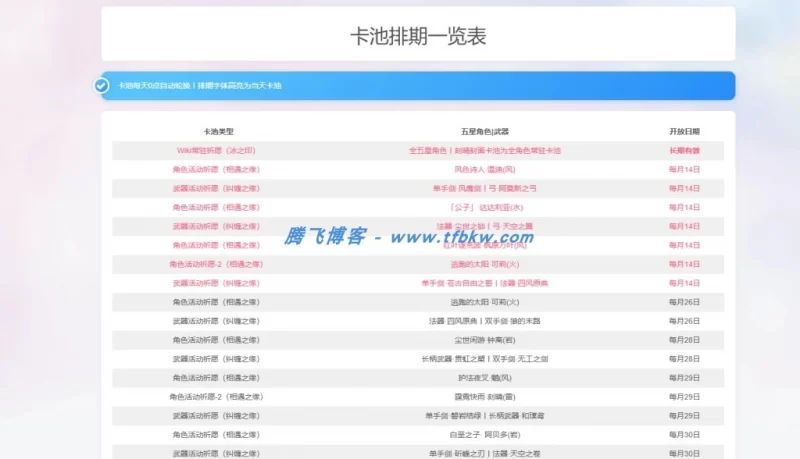Click the 卡池类型 column header
Image resolution: width=800 pixels, height=459 pixels.
point(217,132)
